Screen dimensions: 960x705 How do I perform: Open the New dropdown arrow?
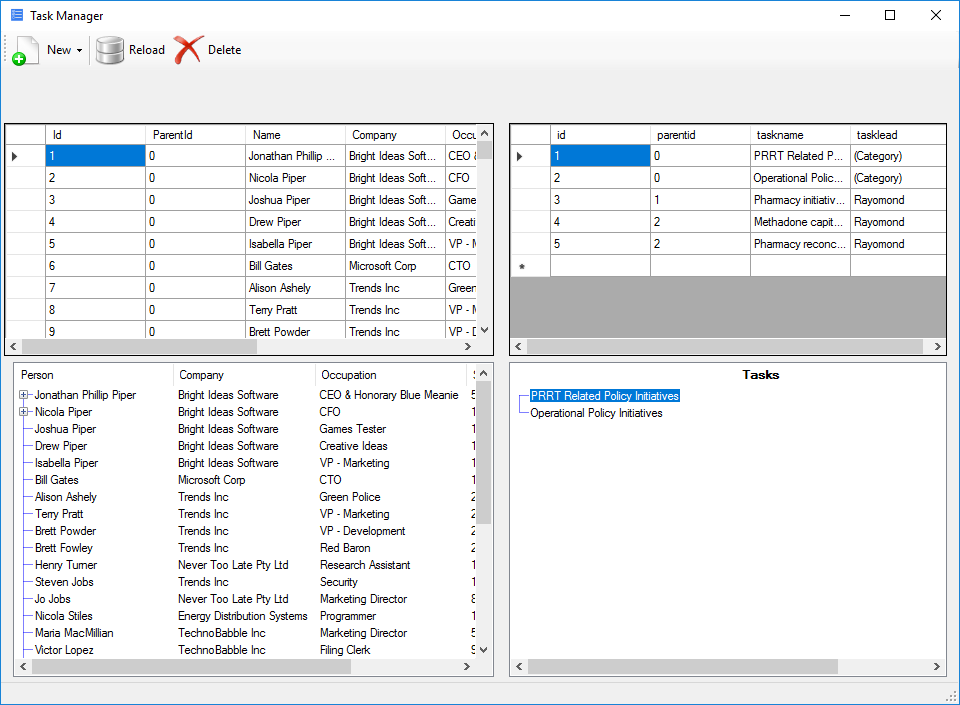point(80,51)
